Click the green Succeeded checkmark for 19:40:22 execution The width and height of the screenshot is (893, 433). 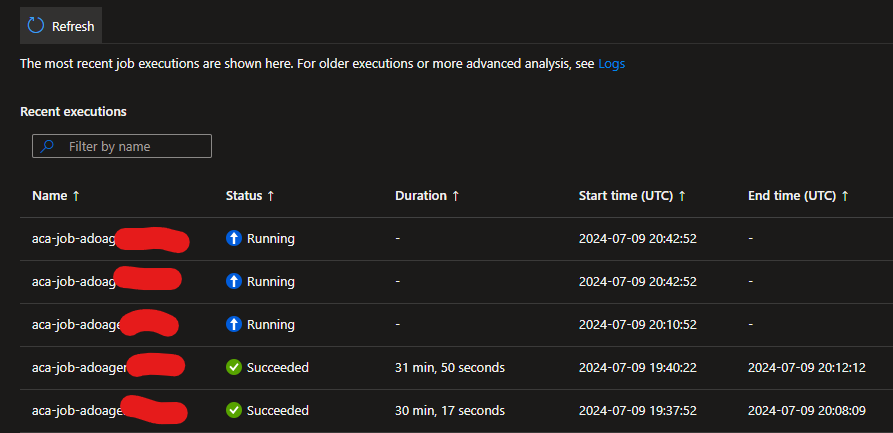(234, 368)
